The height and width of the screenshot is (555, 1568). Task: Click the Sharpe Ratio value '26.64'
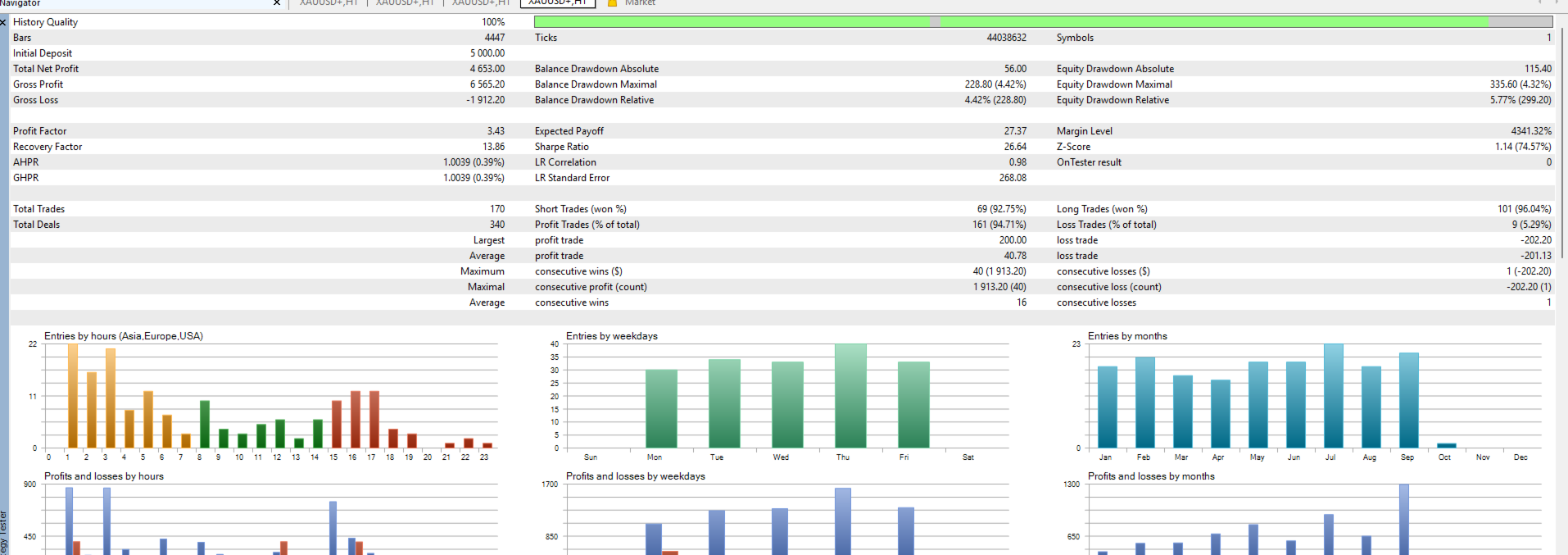[1015, 147]
